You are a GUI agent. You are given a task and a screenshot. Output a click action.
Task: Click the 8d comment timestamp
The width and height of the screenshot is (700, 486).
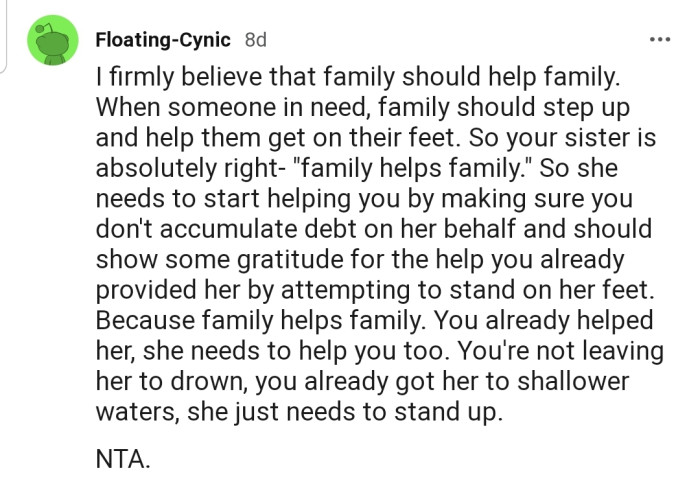255,41
